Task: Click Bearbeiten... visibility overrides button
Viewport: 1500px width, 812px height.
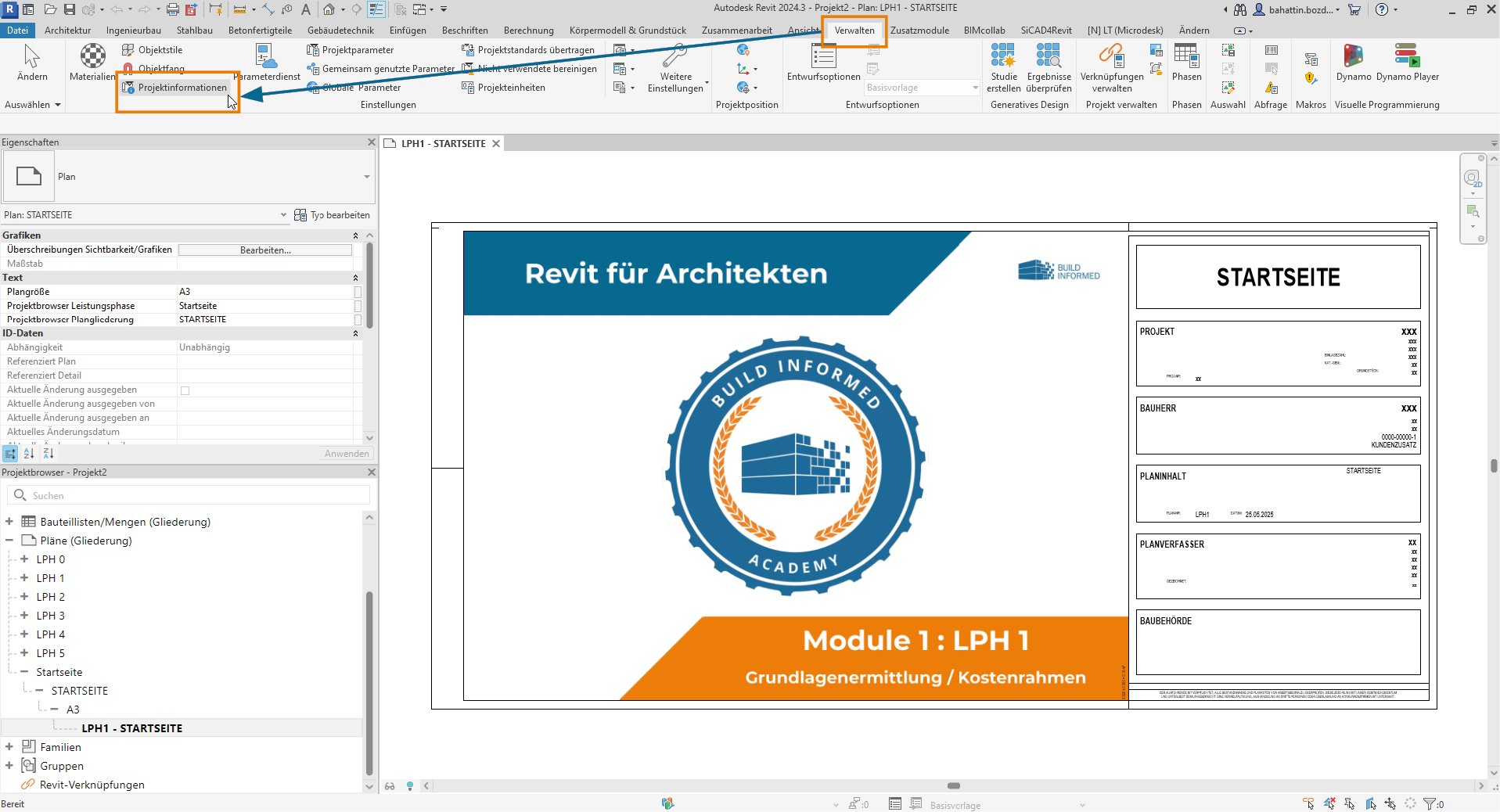Action: tap(265, 250)
